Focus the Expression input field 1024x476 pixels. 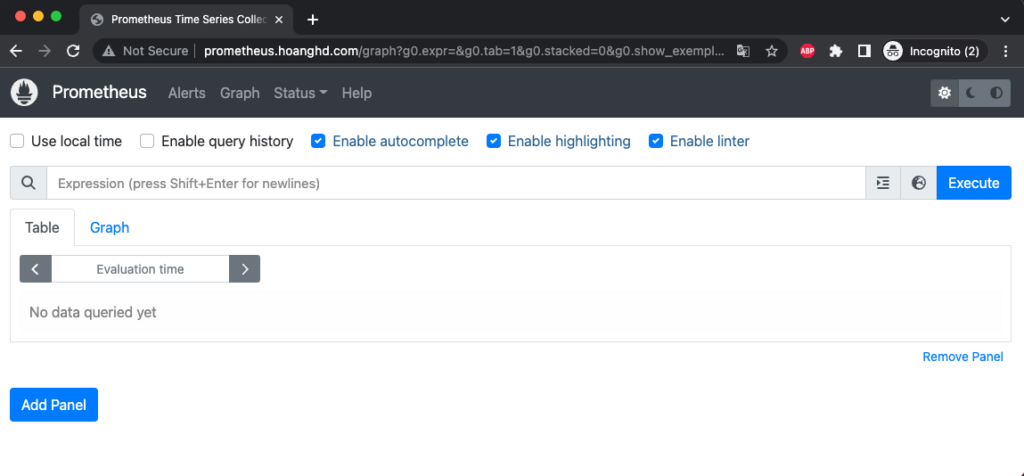click(x=456, y=183)
